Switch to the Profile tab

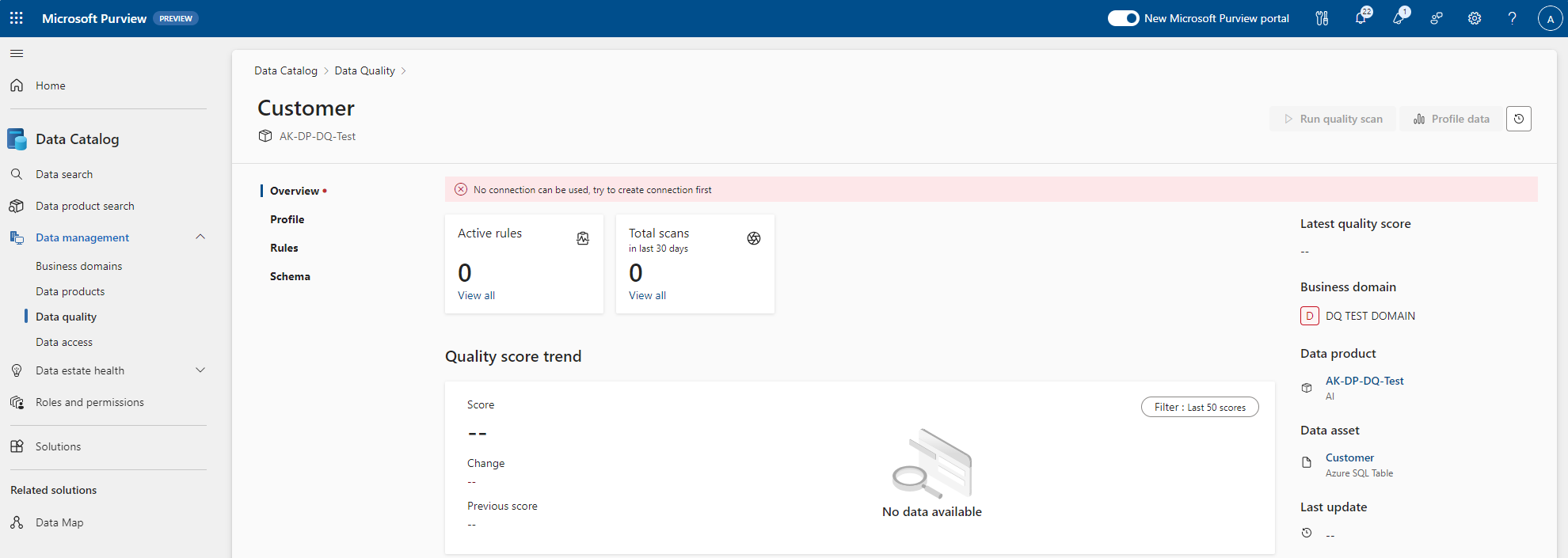(287, 219)
